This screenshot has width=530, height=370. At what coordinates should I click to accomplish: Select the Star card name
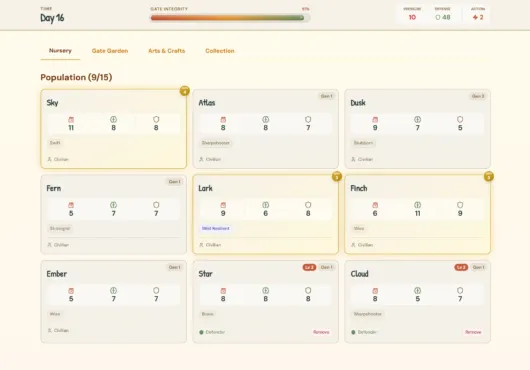(206, 274)
